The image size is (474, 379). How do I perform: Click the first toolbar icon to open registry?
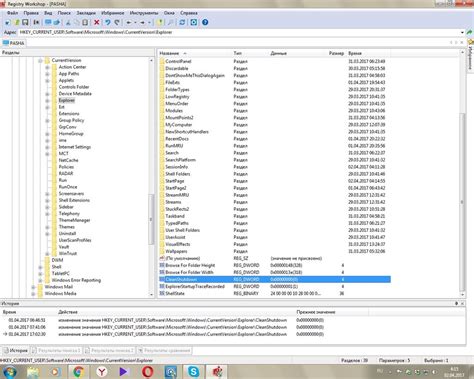7,22
